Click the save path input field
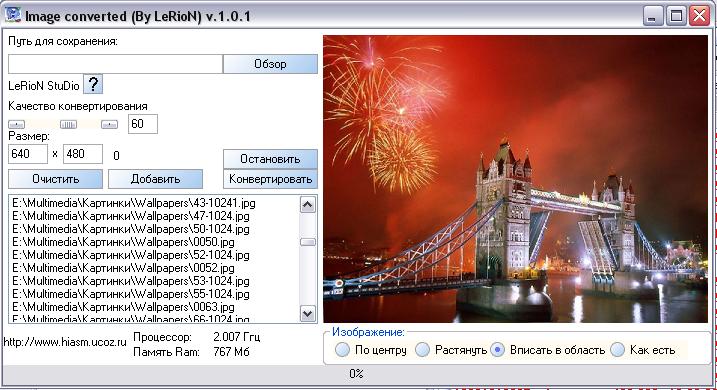717x390 pixels. click(115, 64)
